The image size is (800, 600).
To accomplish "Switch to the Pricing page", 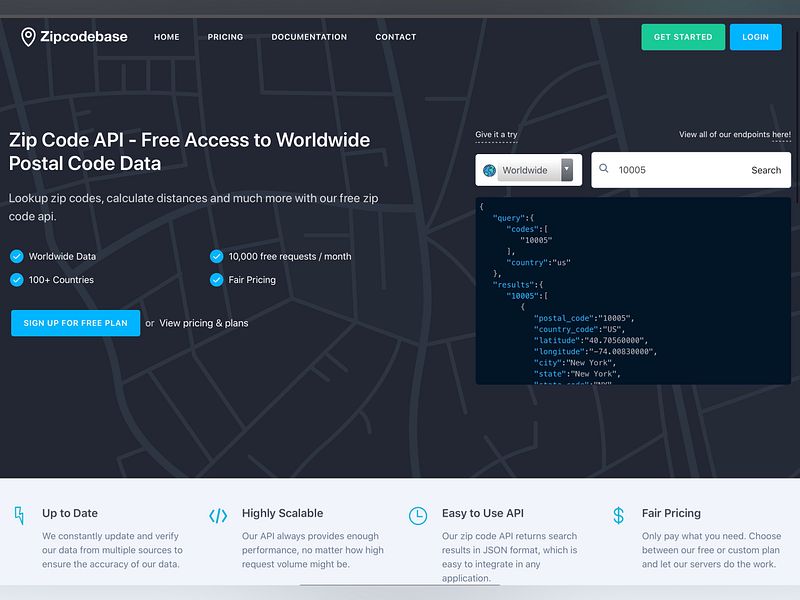I will 225,37.
